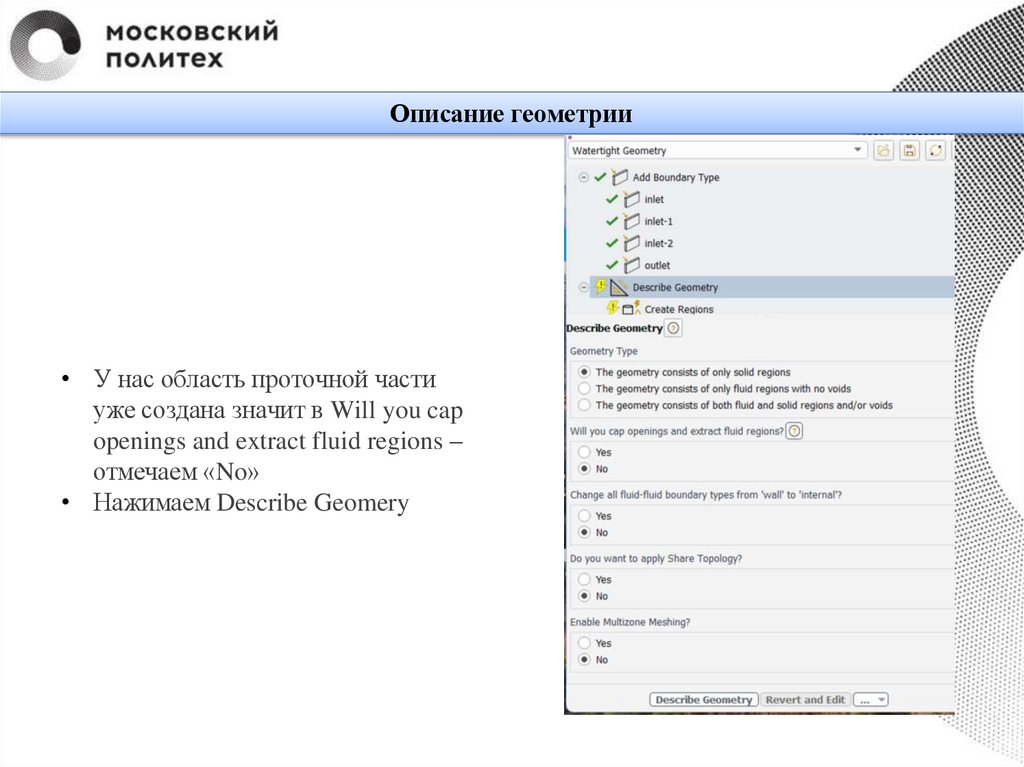Screen dimensions: 1024x767
Task: Click the Add Boundary Type task icon
Action: (x=619, y=177)
